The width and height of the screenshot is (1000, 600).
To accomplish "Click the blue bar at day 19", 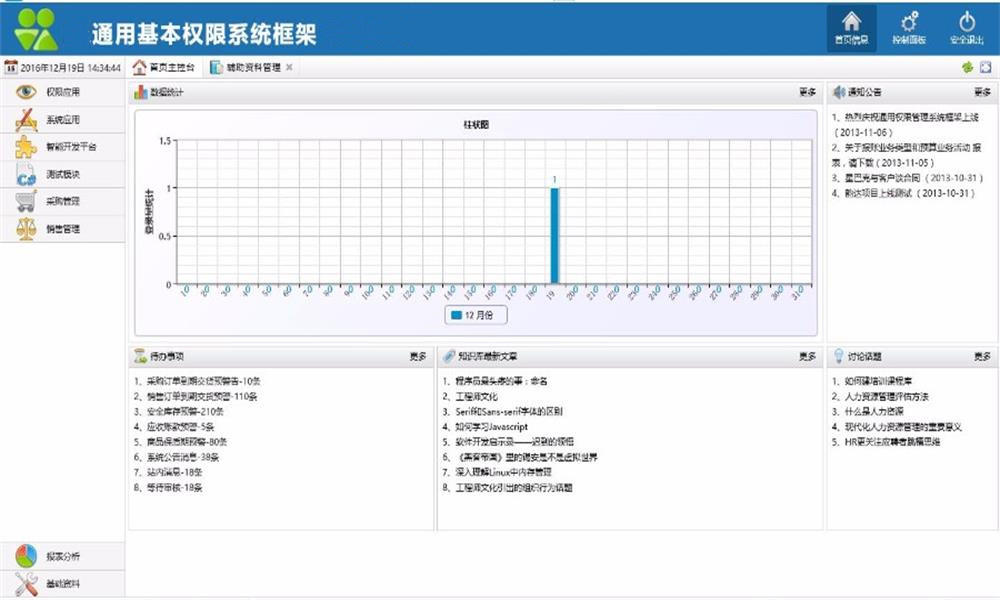I will [554, 235].
